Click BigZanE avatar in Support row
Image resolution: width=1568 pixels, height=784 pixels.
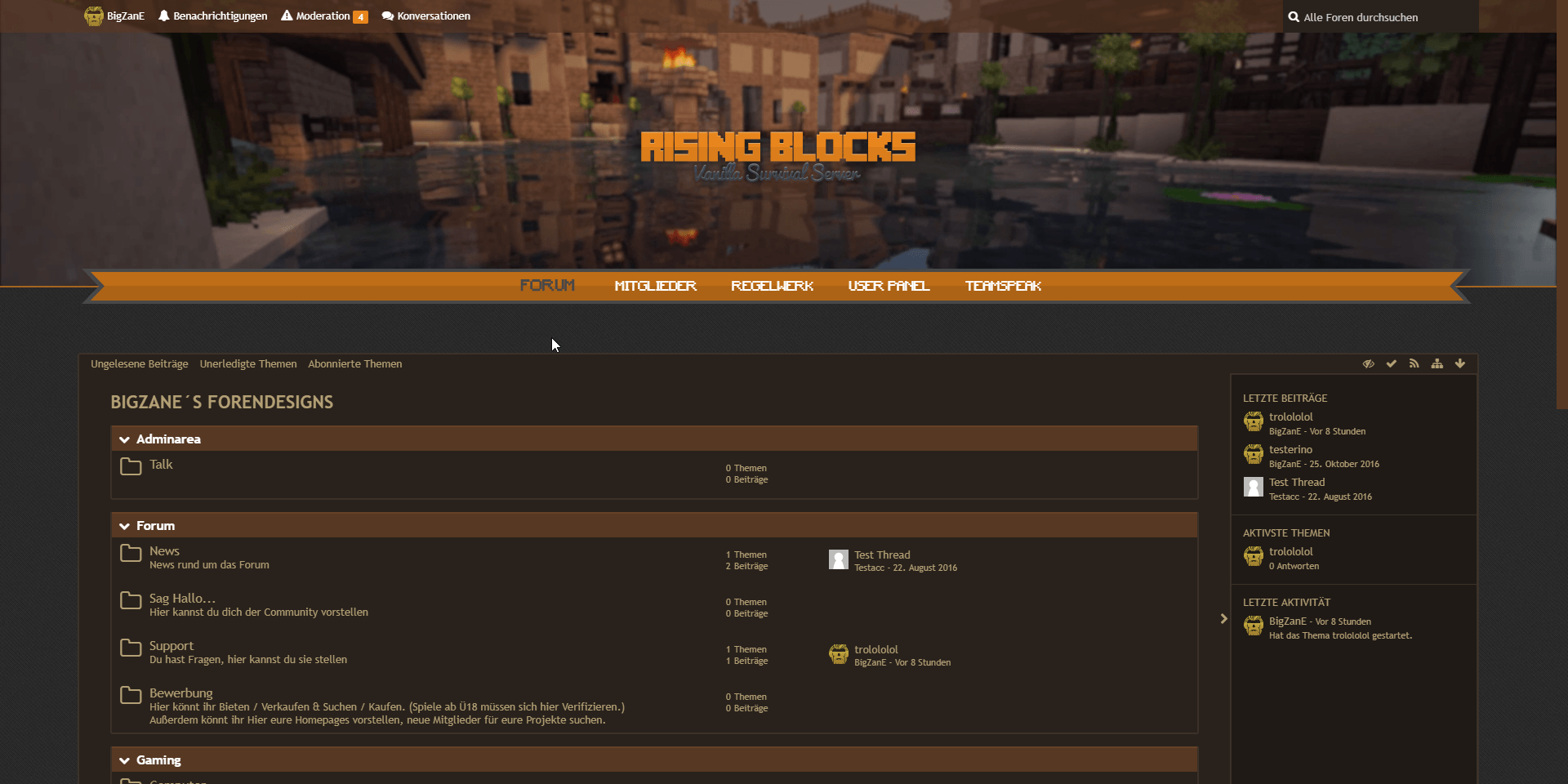pos(839,654)
